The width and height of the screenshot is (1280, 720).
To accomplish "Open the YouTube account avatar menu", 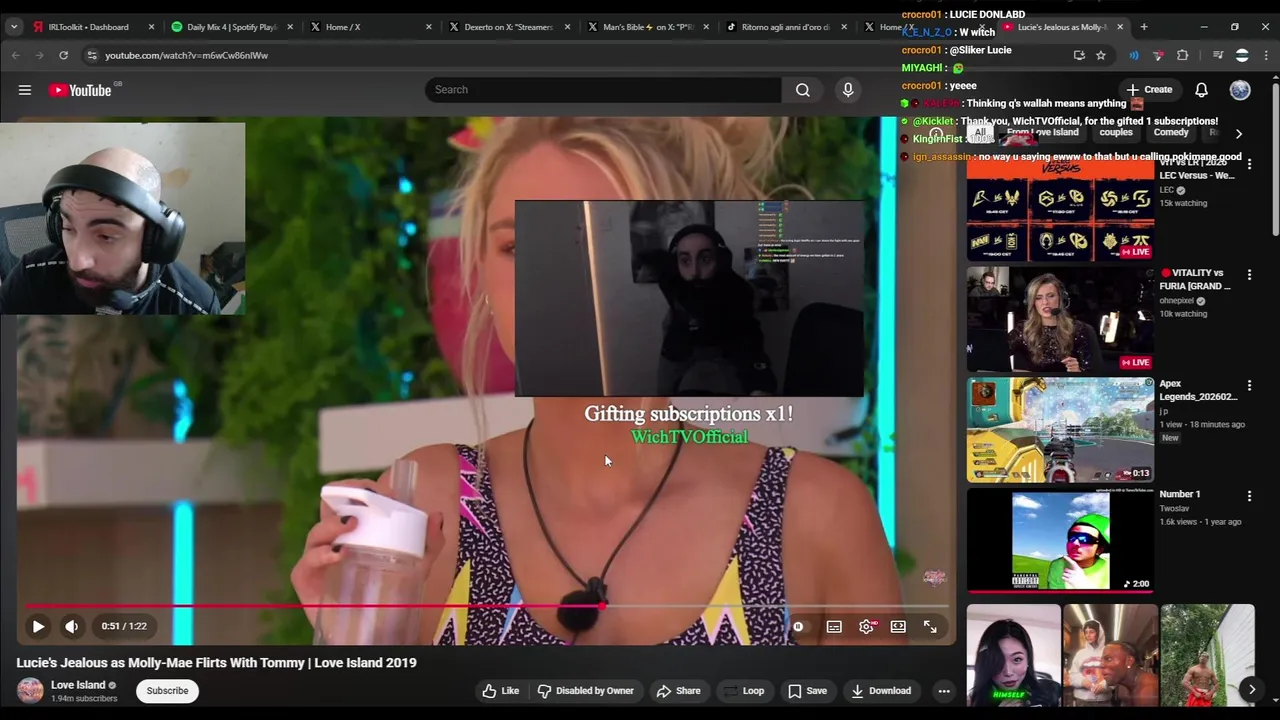I will (1240, 90).
